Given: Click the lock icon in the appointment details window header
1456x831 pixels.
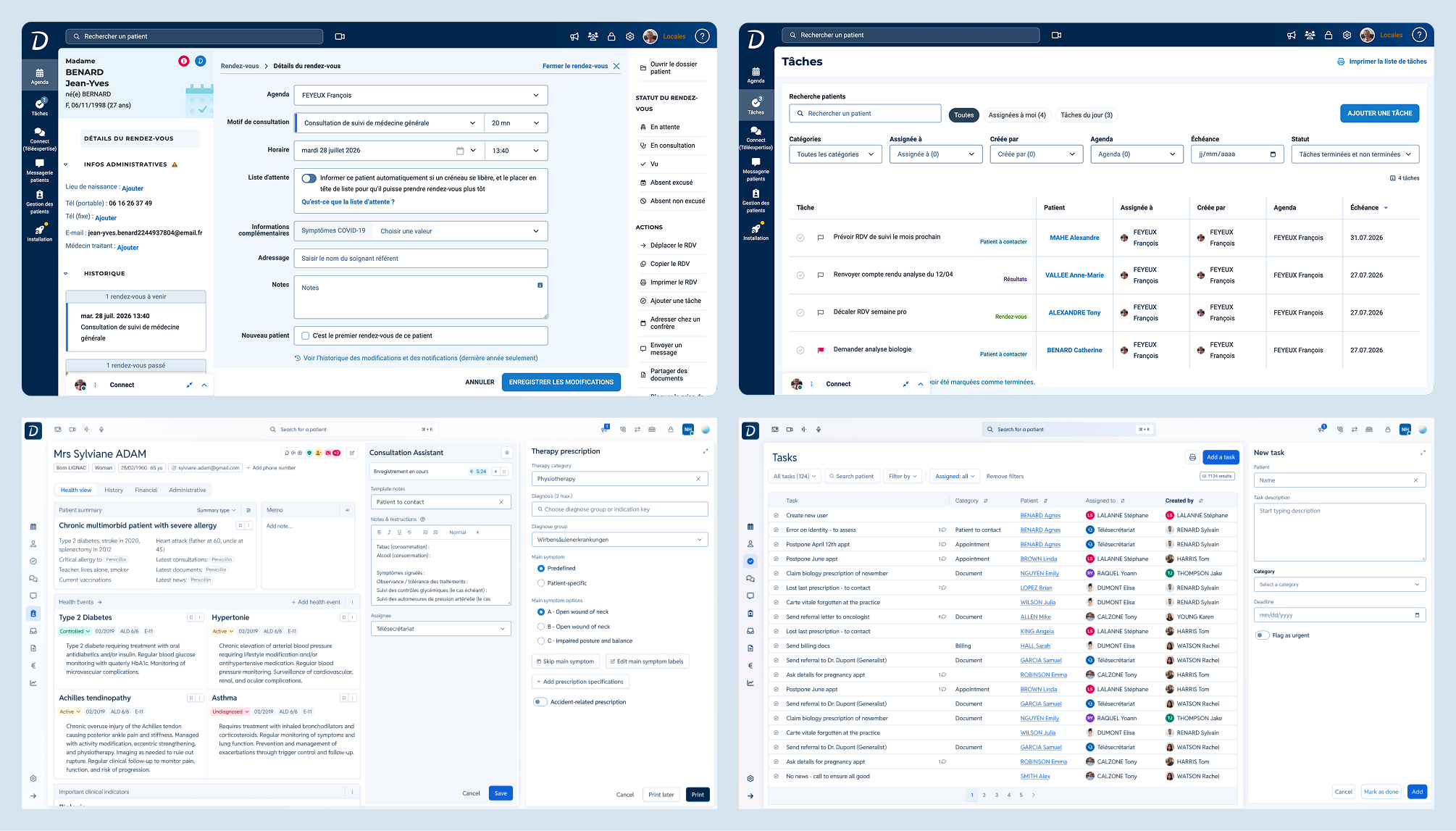Looking at the screenshot, I should pos(611,36).
